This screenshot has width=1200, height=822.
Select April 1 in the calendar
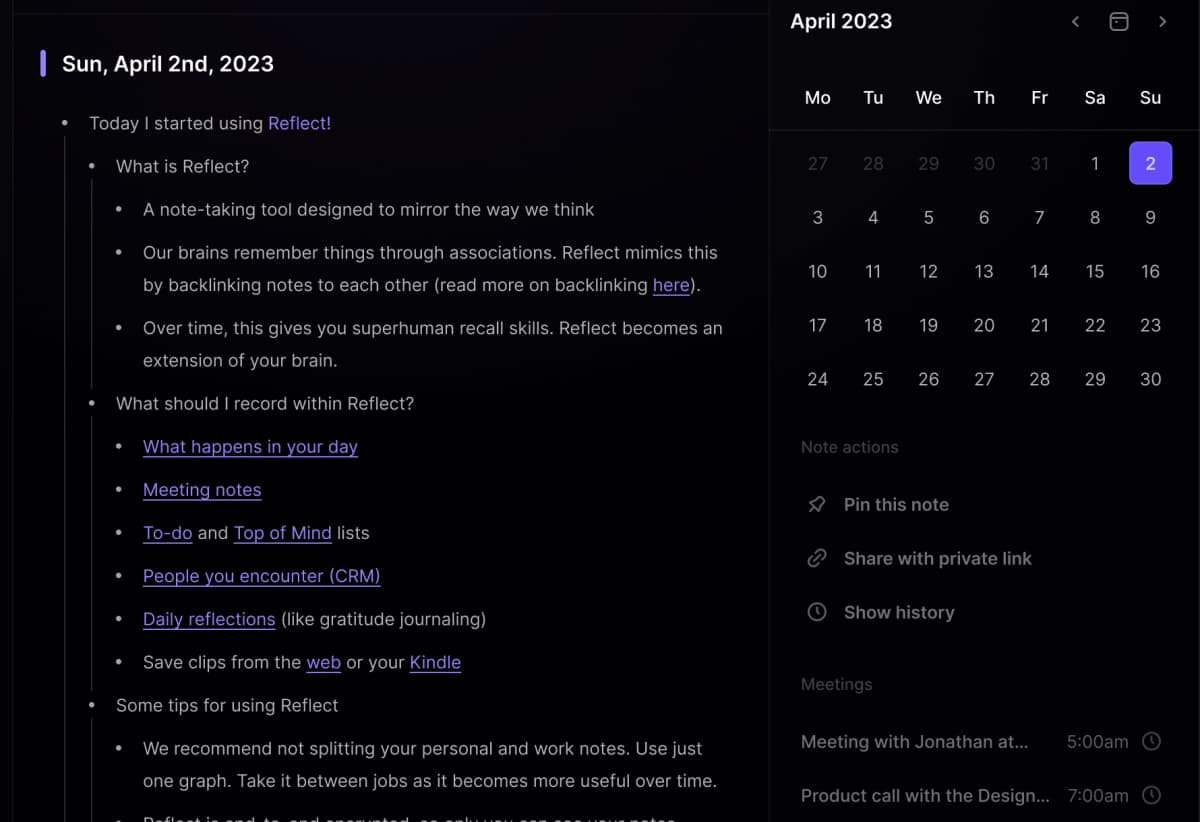tap(1095, 163)
